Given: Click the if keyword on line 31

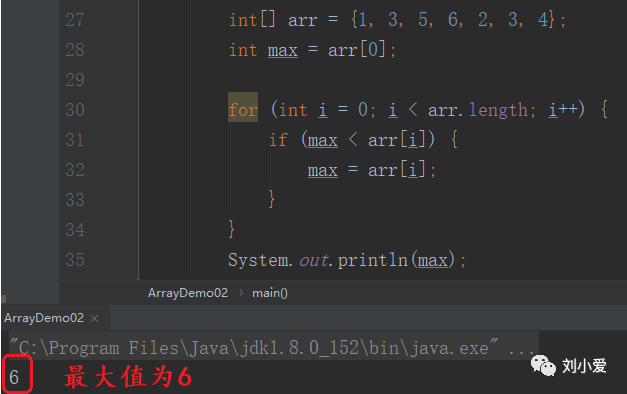Looking at the screenshot, I should pyautogui.click(x=278, y=140).
